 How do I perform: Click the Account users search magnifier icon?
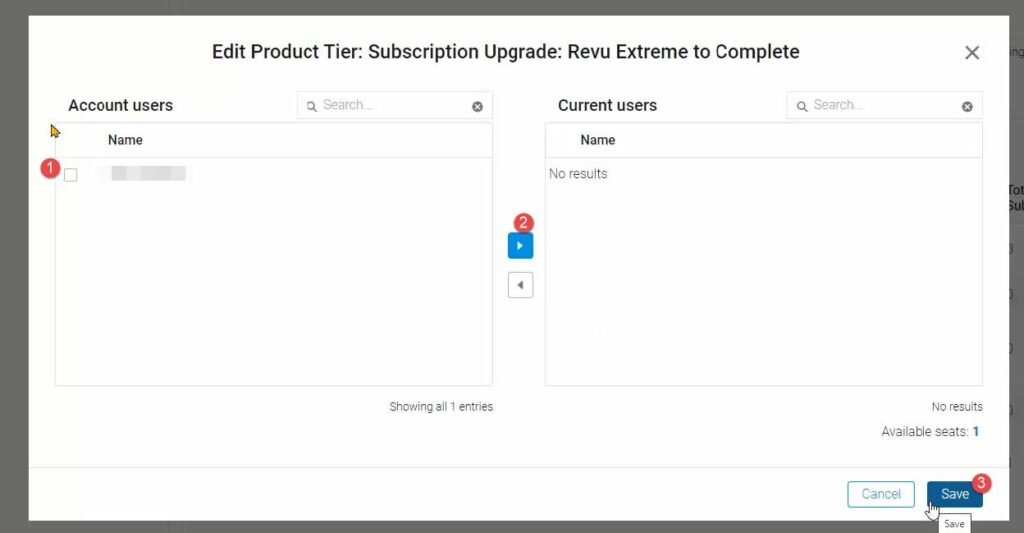click(312, 106)
